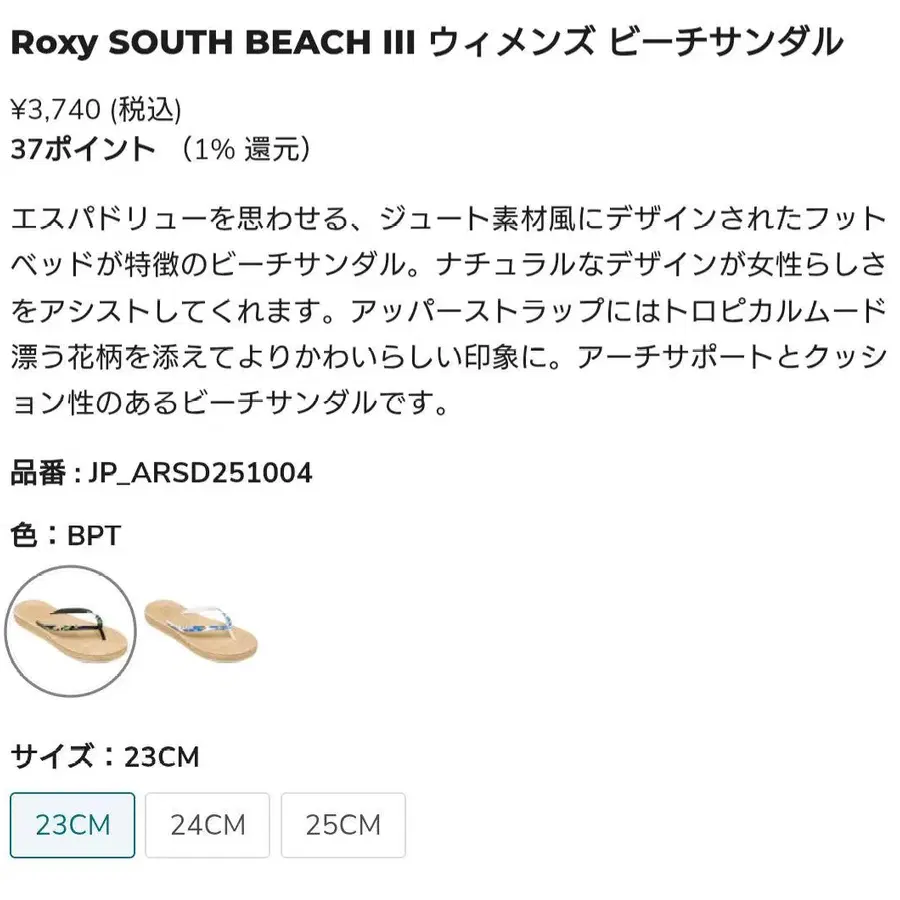Image resolution: width=900 pixels, height=900 pixels.
Task: Click the サイズ：23CM size label
Action: pos(105,757)
